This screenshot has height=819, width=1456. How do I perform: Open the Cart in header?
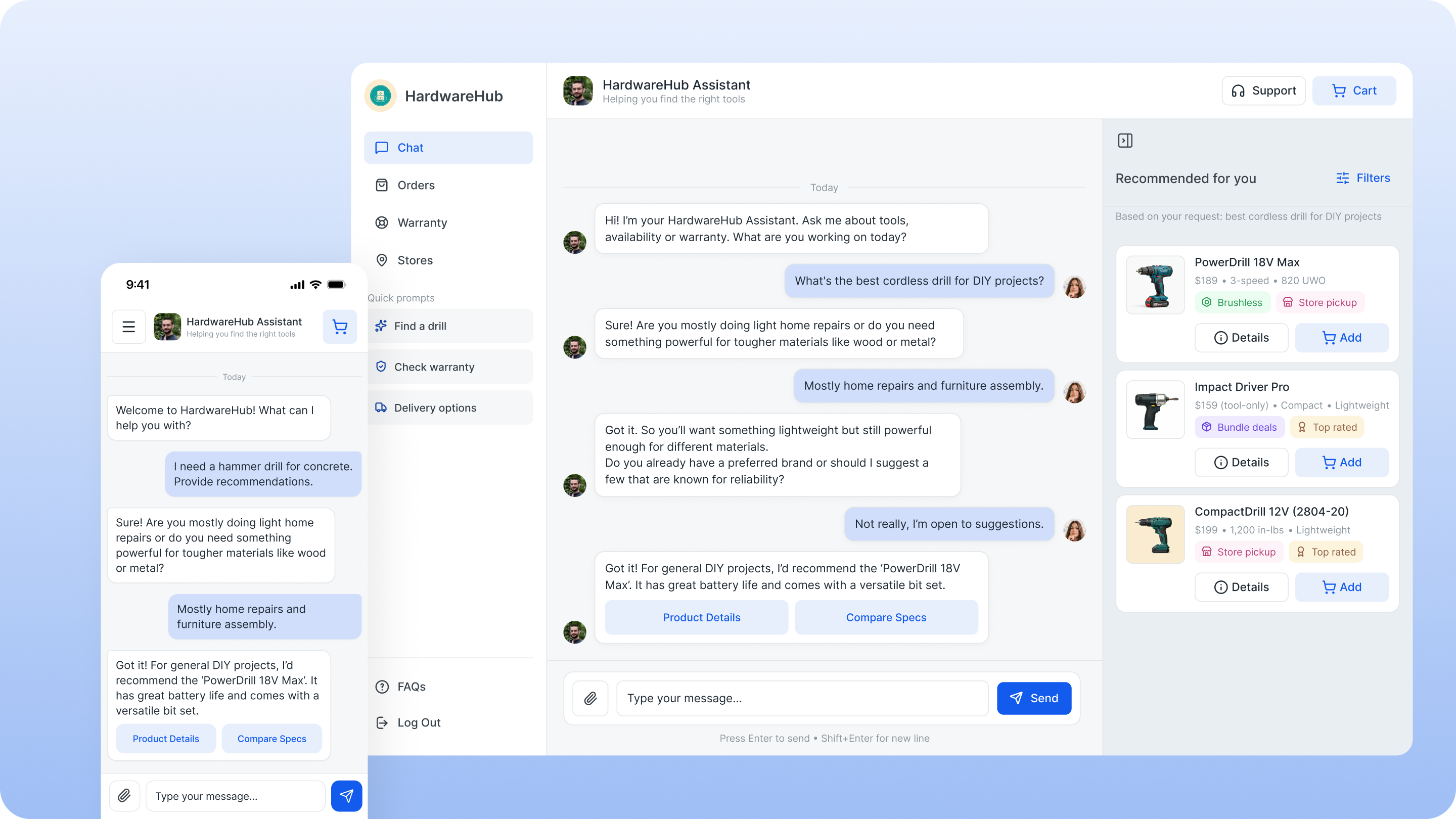pos(1354,90)
